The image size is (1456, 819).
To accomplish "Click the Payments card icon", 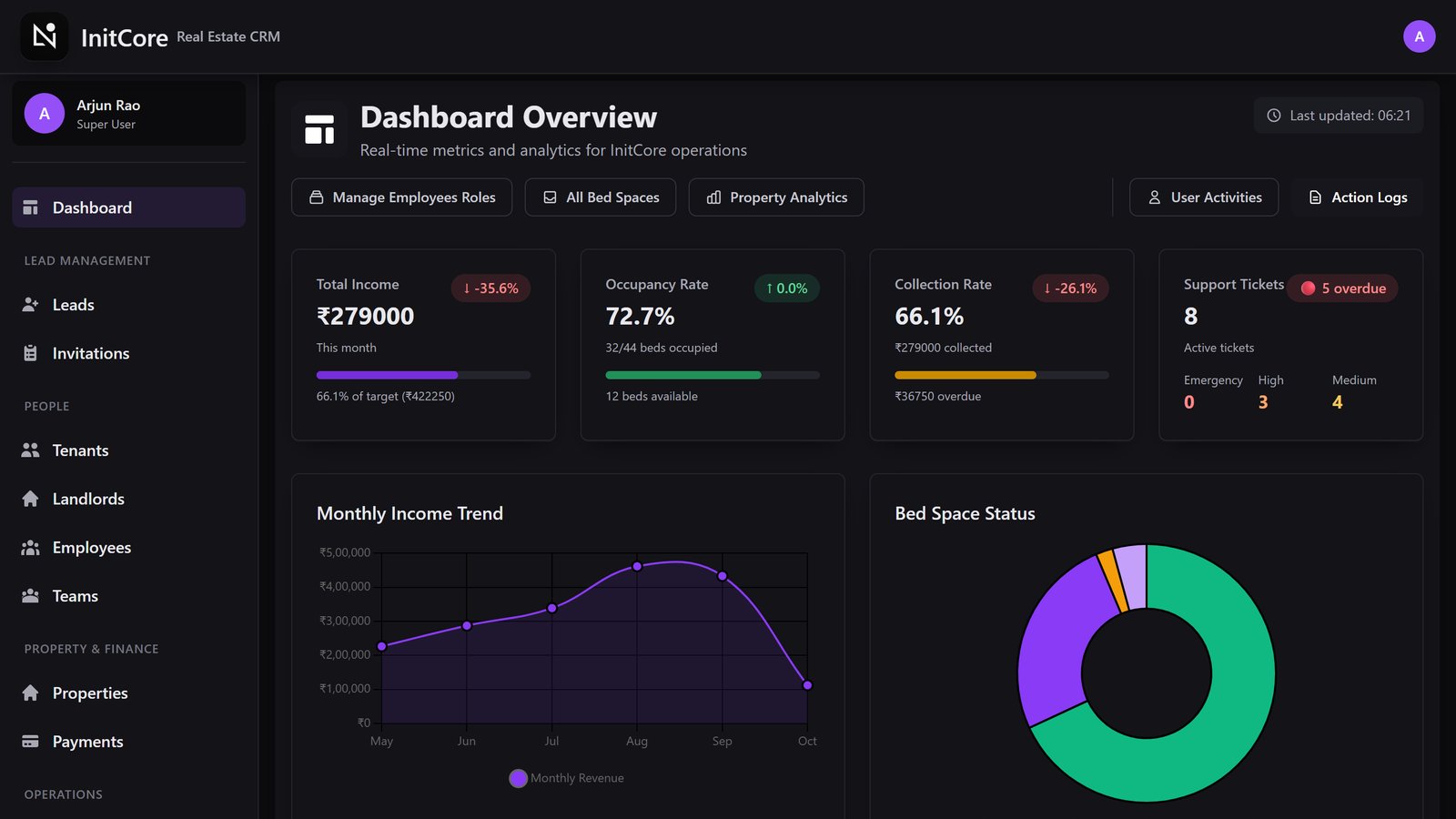I will point(30,742).
